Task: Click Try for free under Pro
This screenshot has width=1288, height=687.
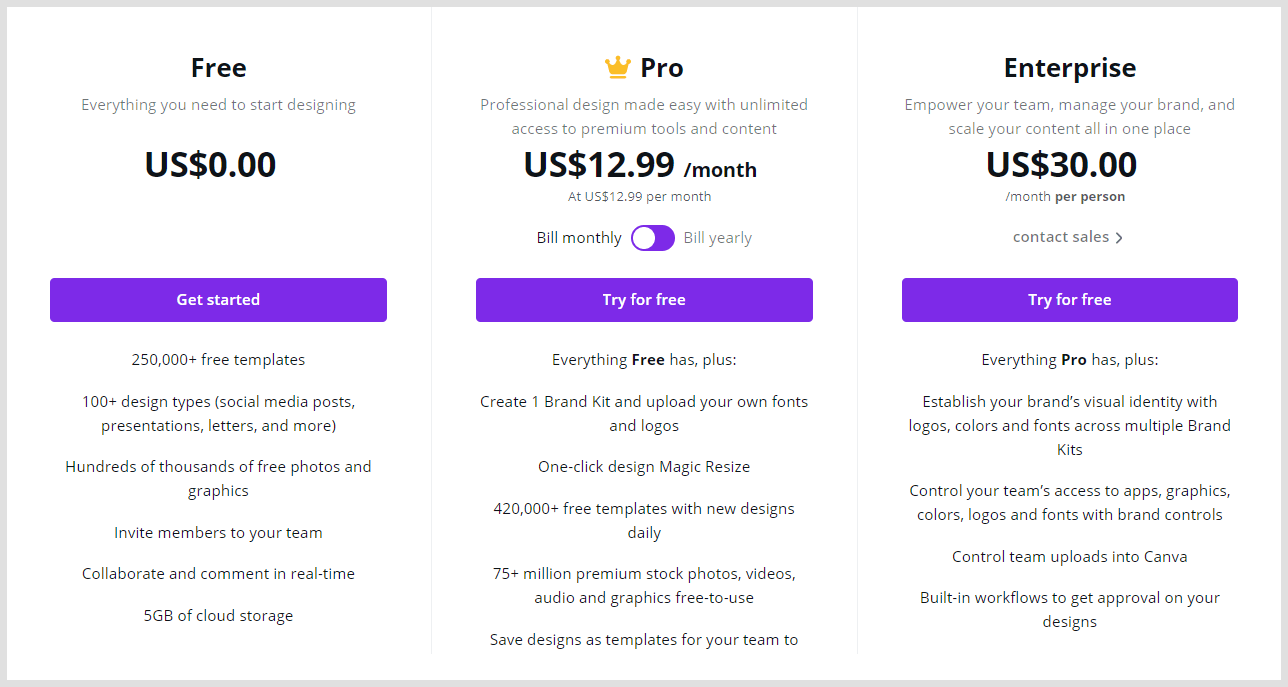Action: [644, 300]
